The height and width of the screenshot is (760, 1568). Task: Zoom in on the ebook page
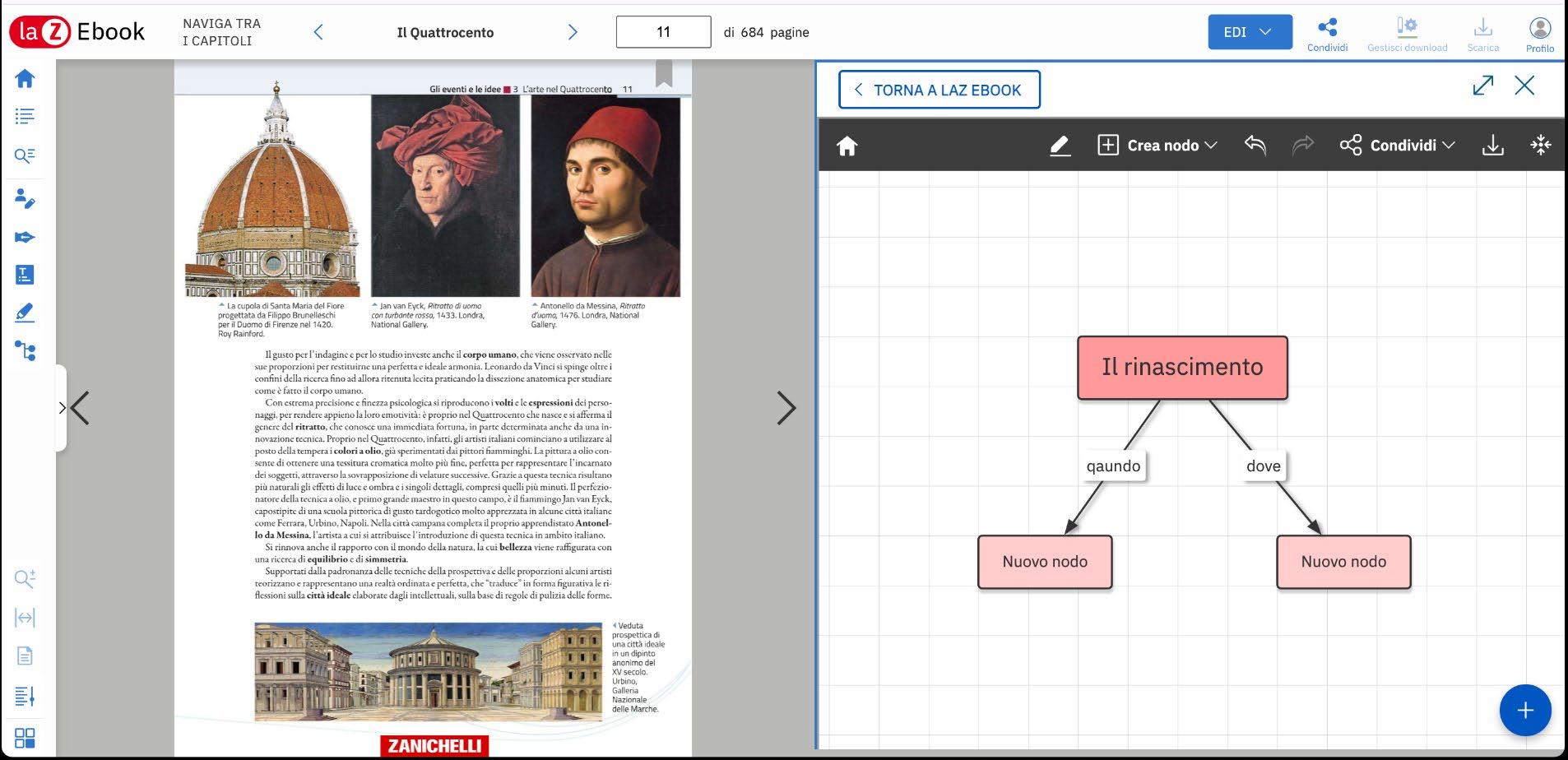25,579
